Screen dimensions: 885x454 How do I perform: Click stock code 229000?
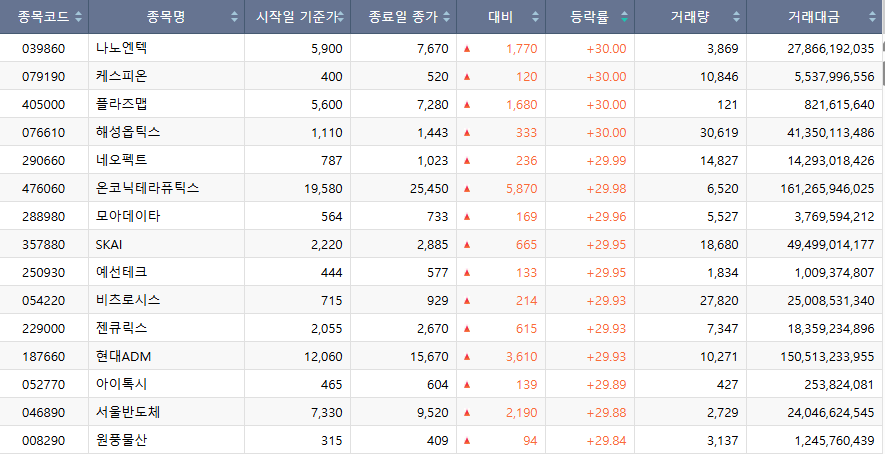point(43,329)
